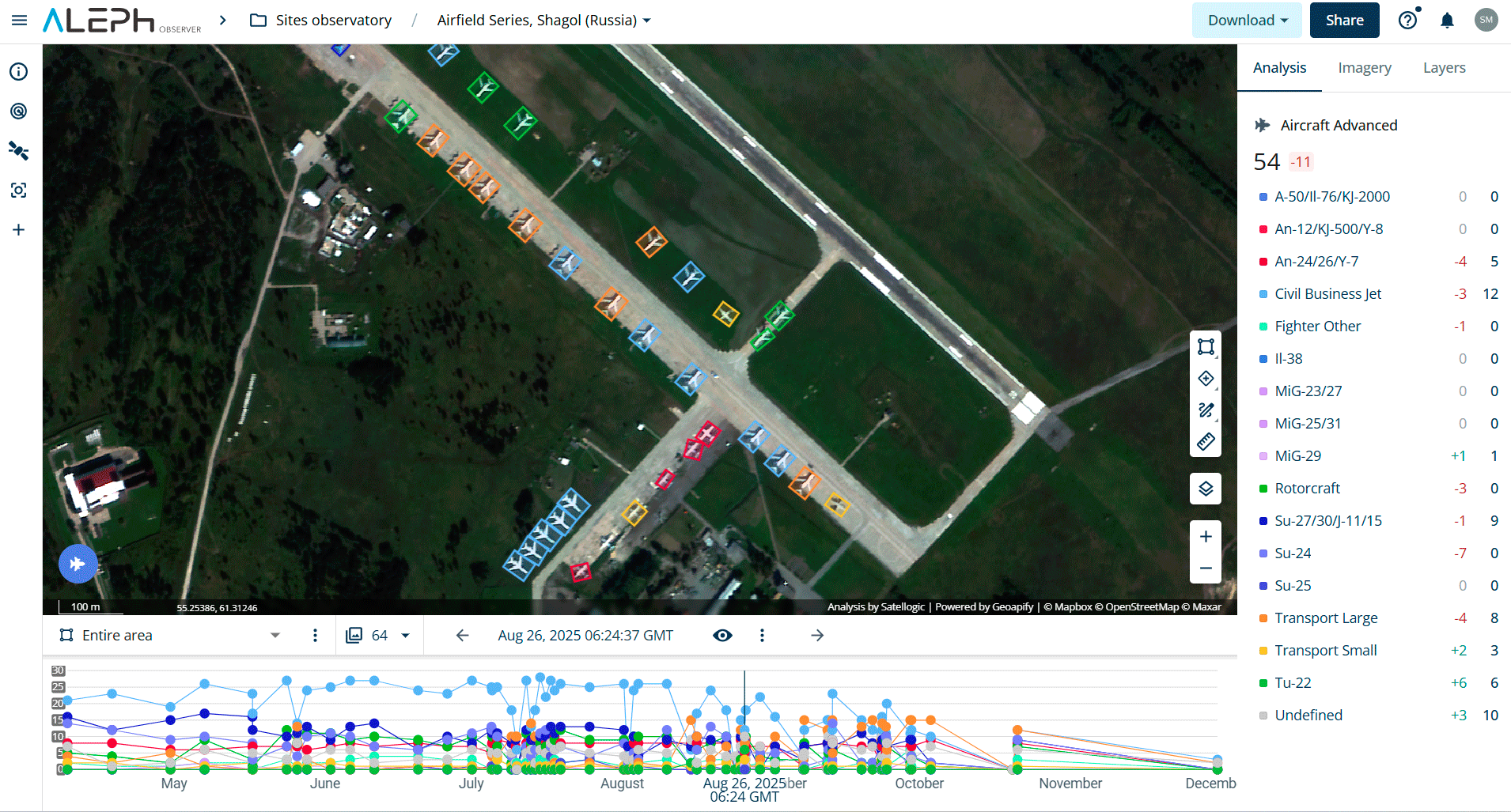Open the satellite tasking tool
Screen dimensions: 1511x812
[19, 151]
